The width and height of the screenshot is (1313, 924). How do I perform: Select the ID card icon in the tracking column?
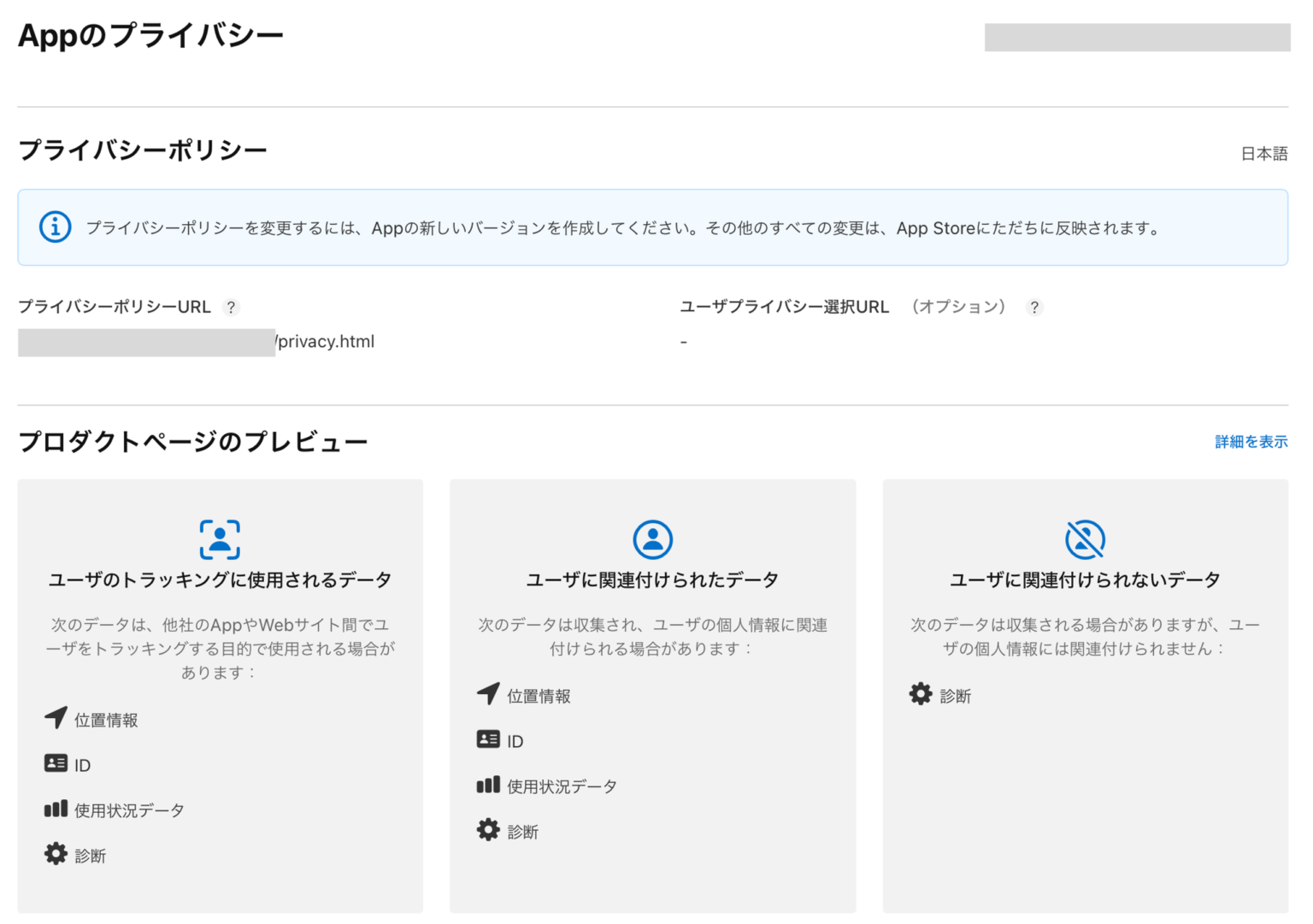(x=56, y=763)
